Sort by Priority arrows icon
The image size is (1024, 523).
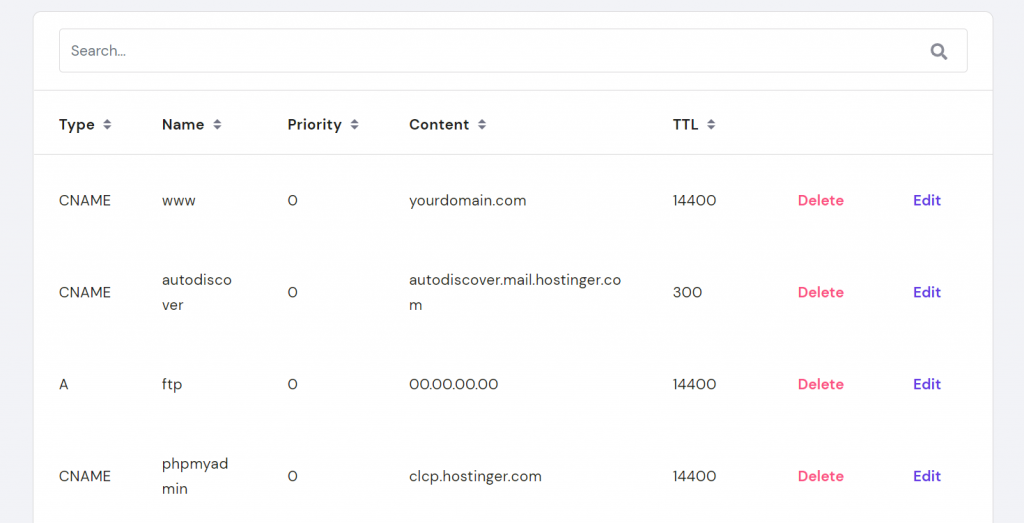pos(354,125)
